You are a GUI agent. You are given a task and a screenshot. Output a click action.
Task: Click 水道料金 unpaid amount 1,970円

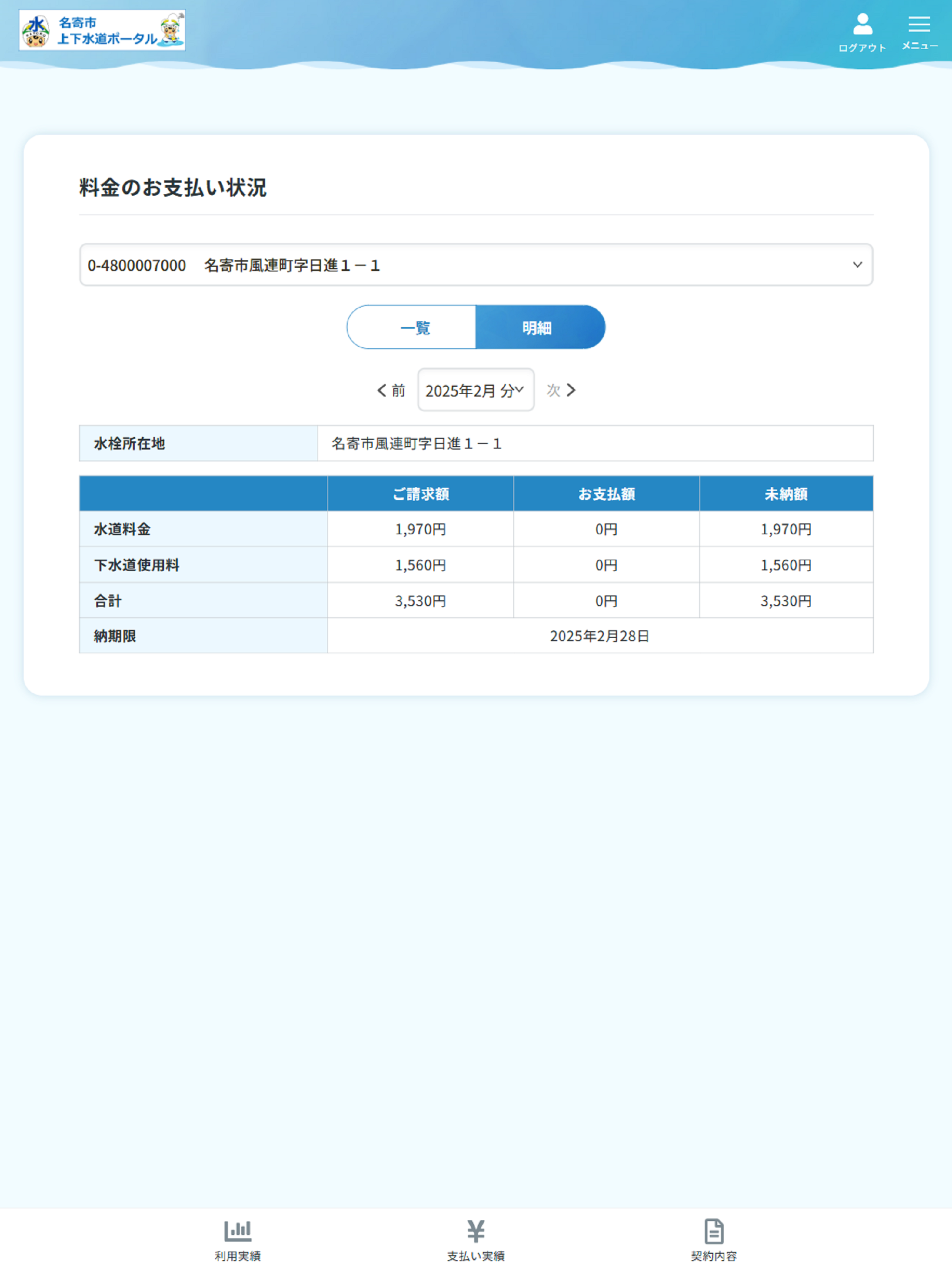coord(786,529)
